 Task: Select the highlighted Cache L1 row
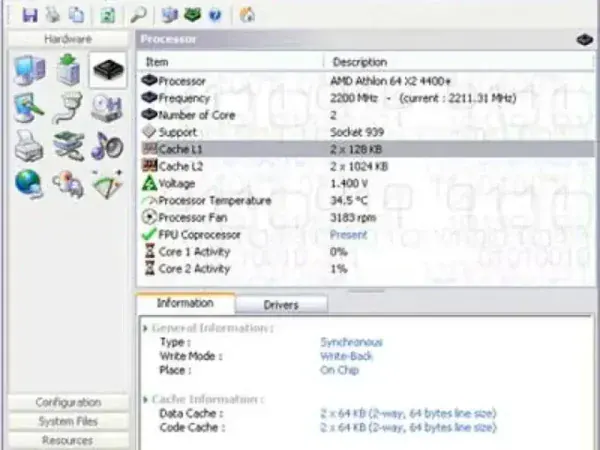(x=365, y=149)
